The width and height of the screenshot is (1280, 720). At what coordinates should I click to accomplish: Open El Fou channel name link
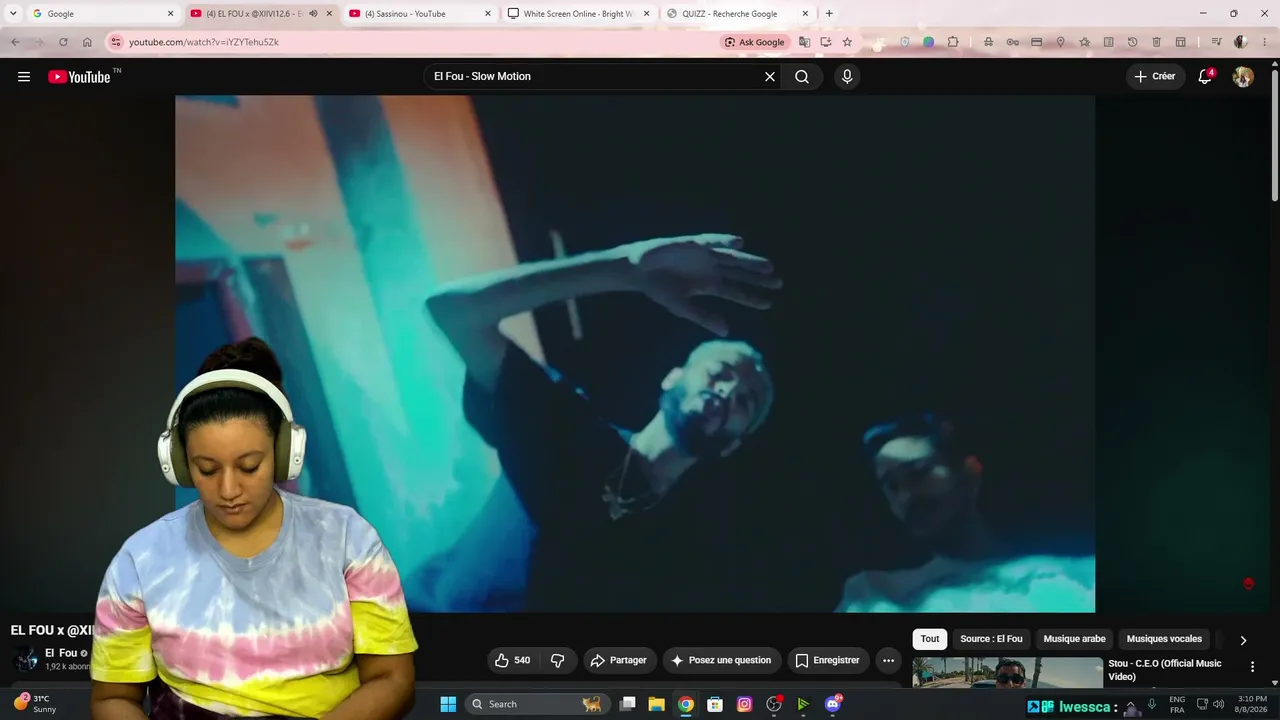point(61,653)
